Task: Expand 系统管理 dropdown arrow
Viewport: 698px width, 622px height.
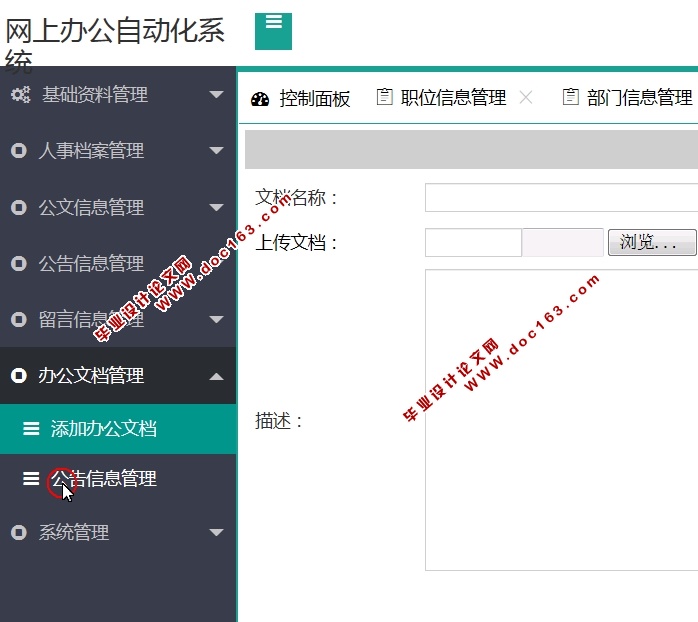Action: 216,533
